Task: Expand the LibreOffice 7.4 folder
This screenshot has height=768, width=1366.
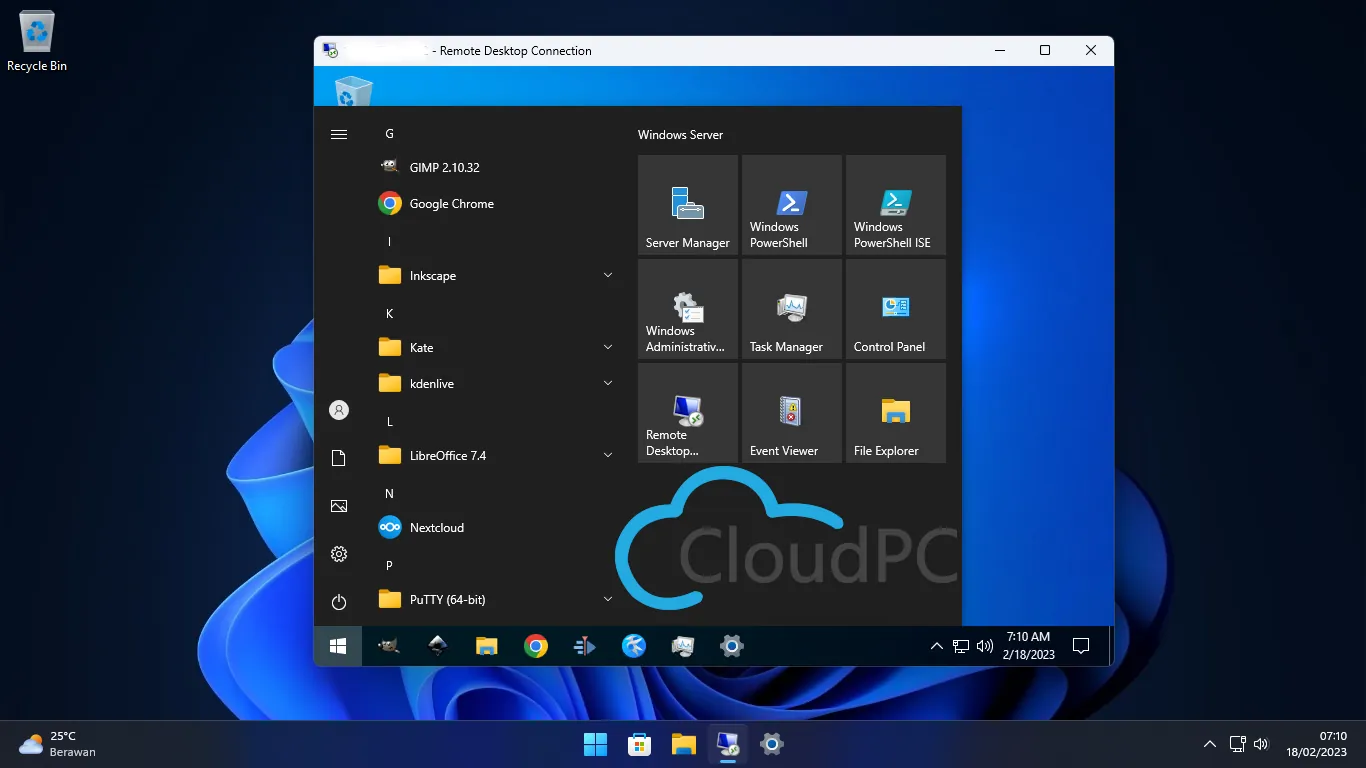Action: click(495, 456)
